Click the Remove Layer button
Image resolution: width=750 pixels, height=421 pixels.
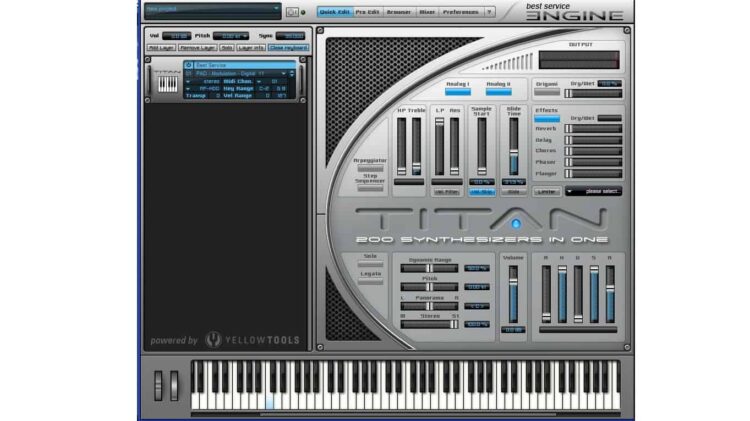pos(198,48)
